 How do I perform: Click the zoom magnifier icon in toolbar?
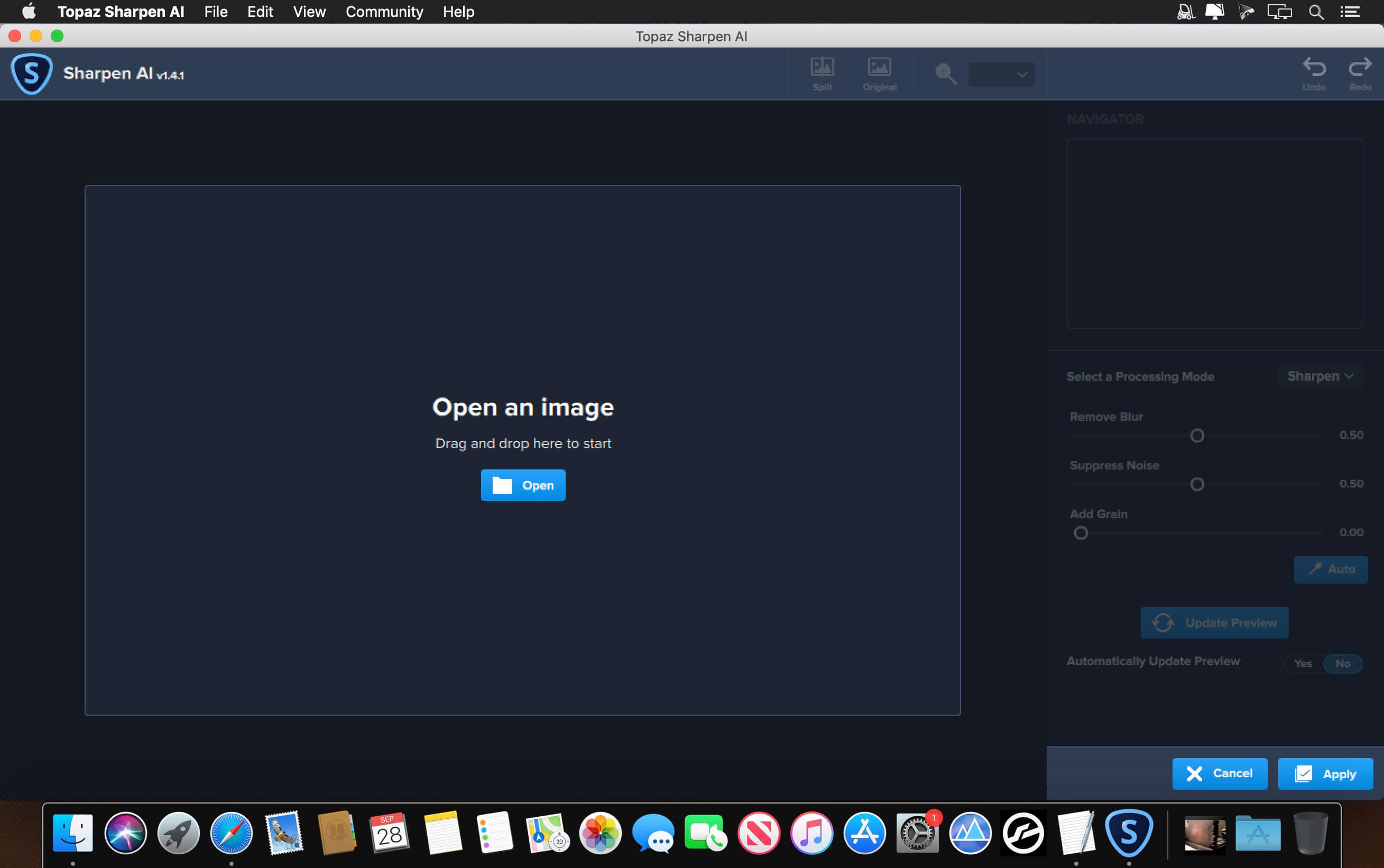coord(945,73)
